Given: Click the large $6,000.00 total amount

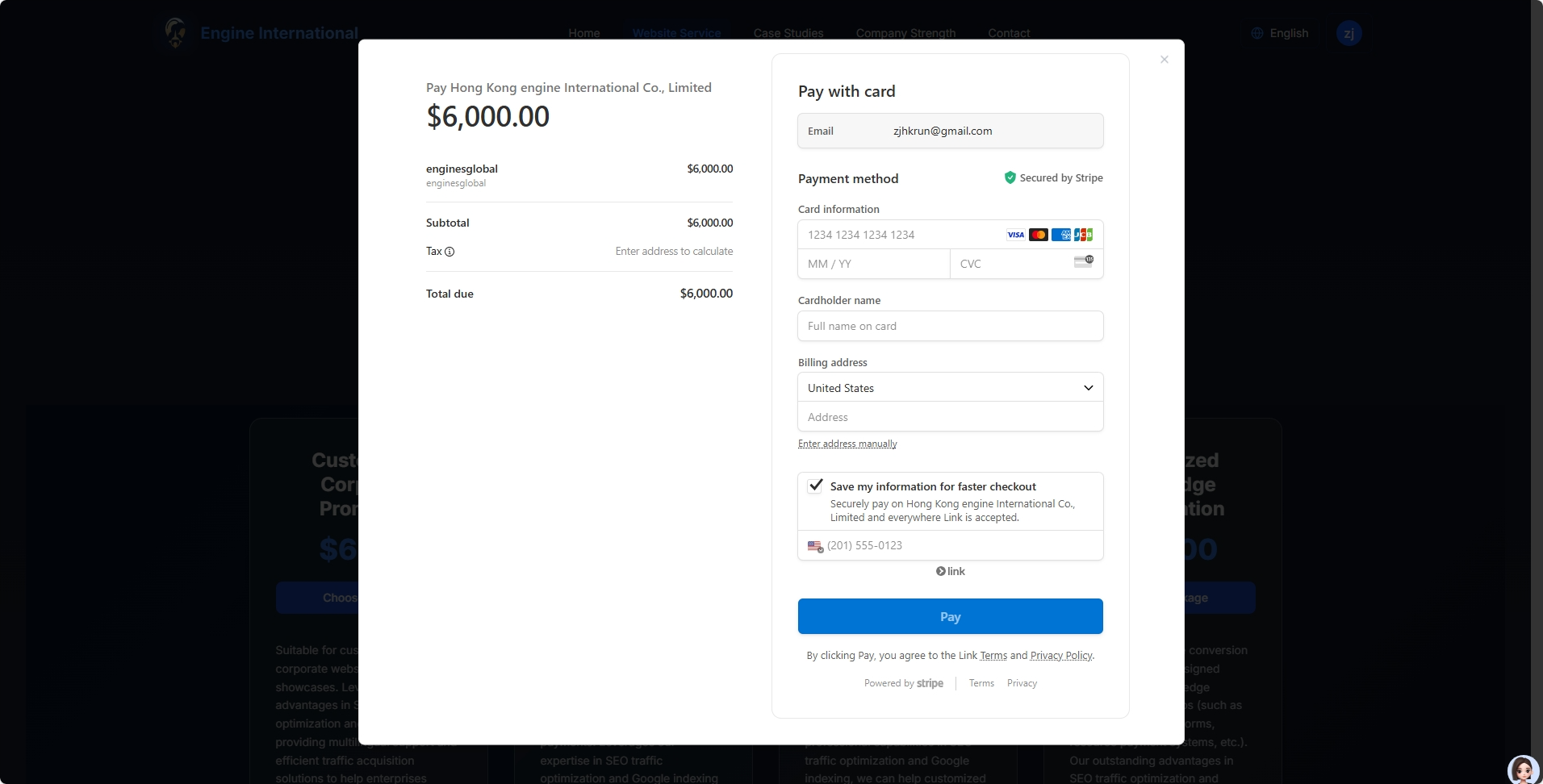Looking at the screenshot, I should pyautogui.click(x=488, y=117).
